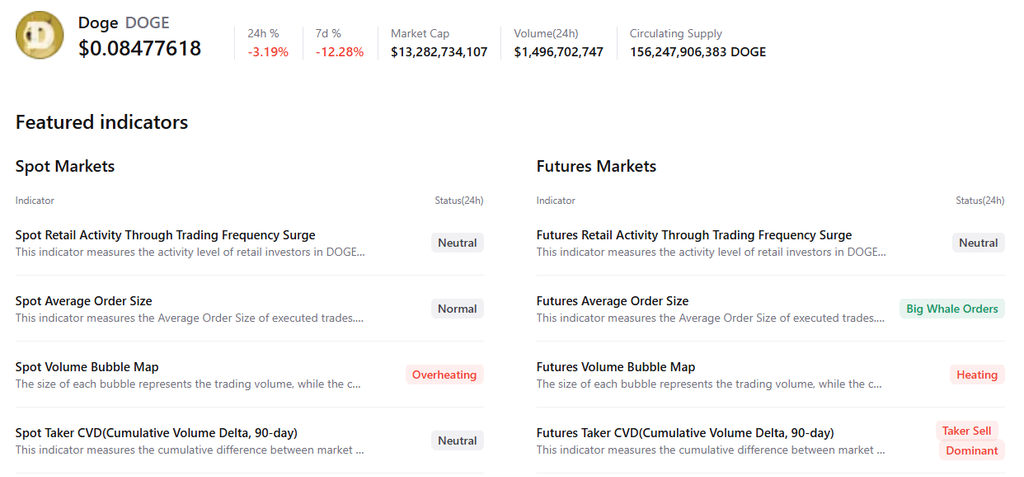This screenshot has height=477, width=1024.
Task: Click the DOGE ticker symbol
Action: point(147,24)
